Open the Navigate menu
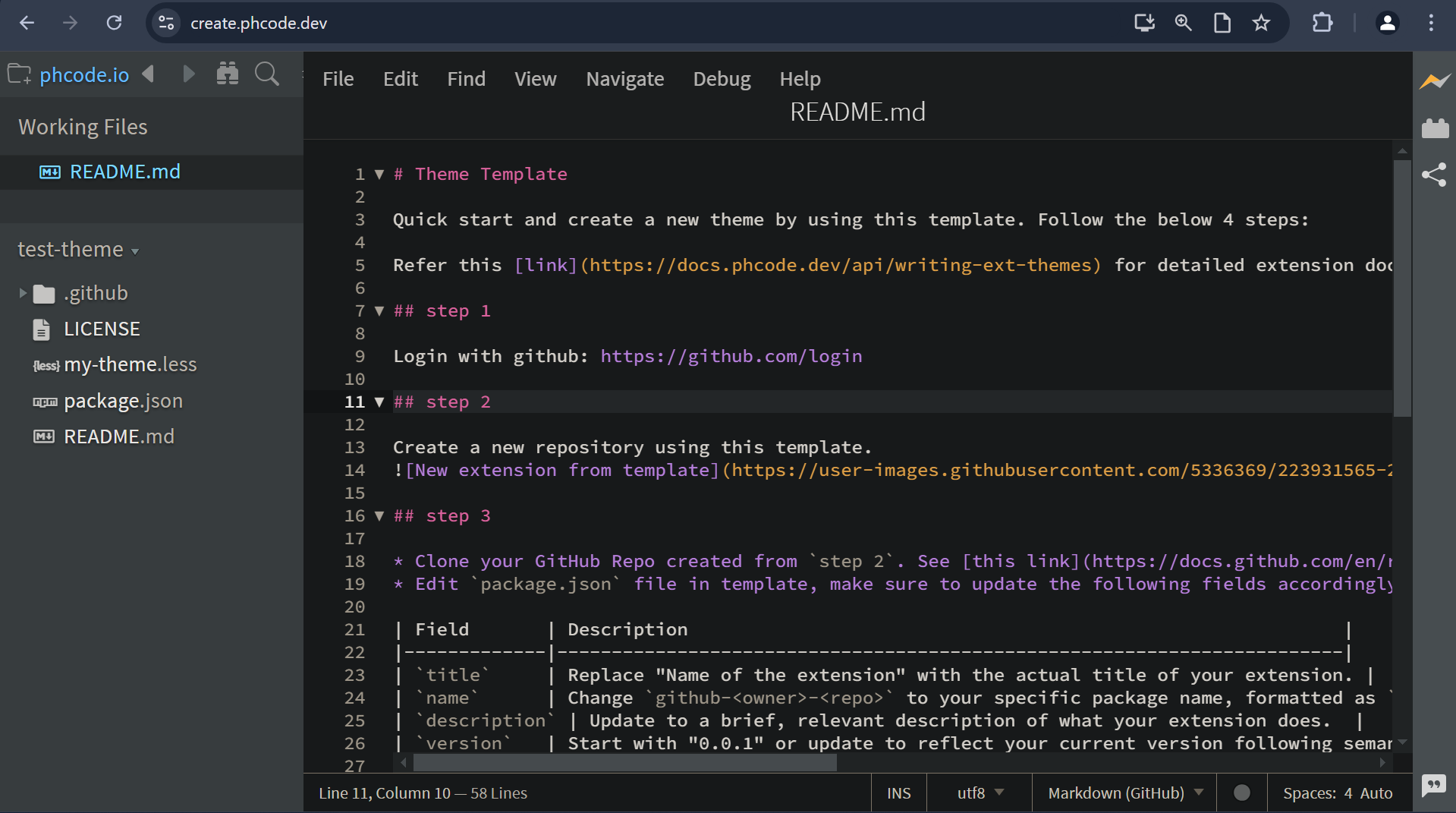Viewport: 1456px width, 813px height. [624, 79]
